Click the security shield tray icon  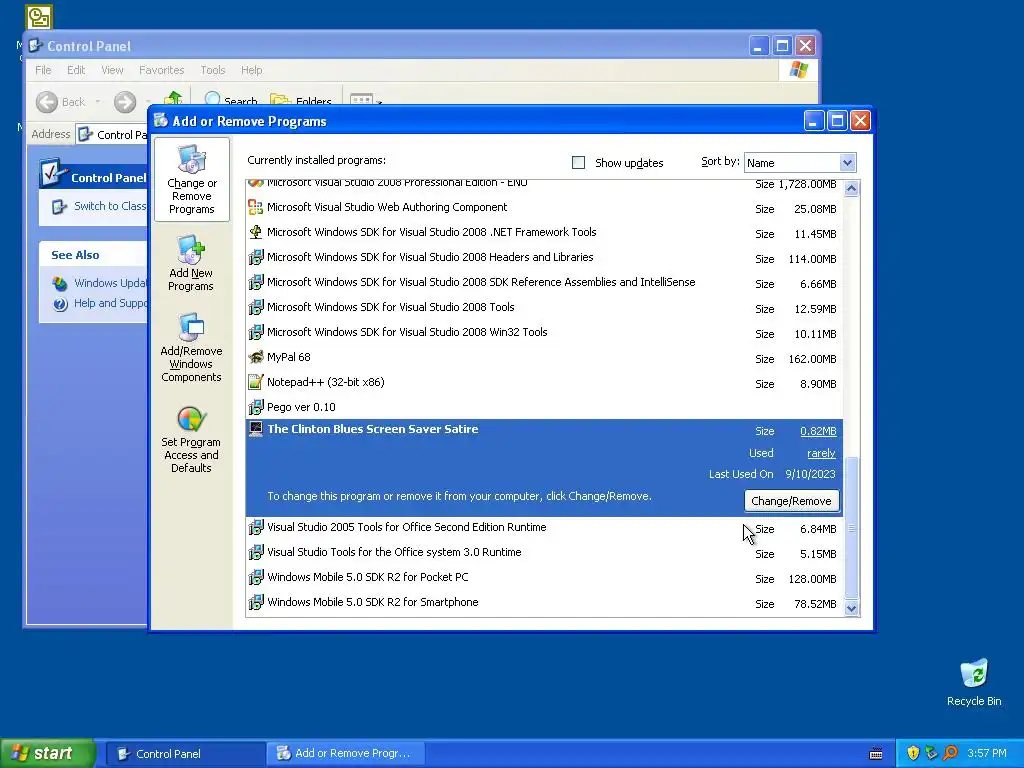tap(913, 753)
